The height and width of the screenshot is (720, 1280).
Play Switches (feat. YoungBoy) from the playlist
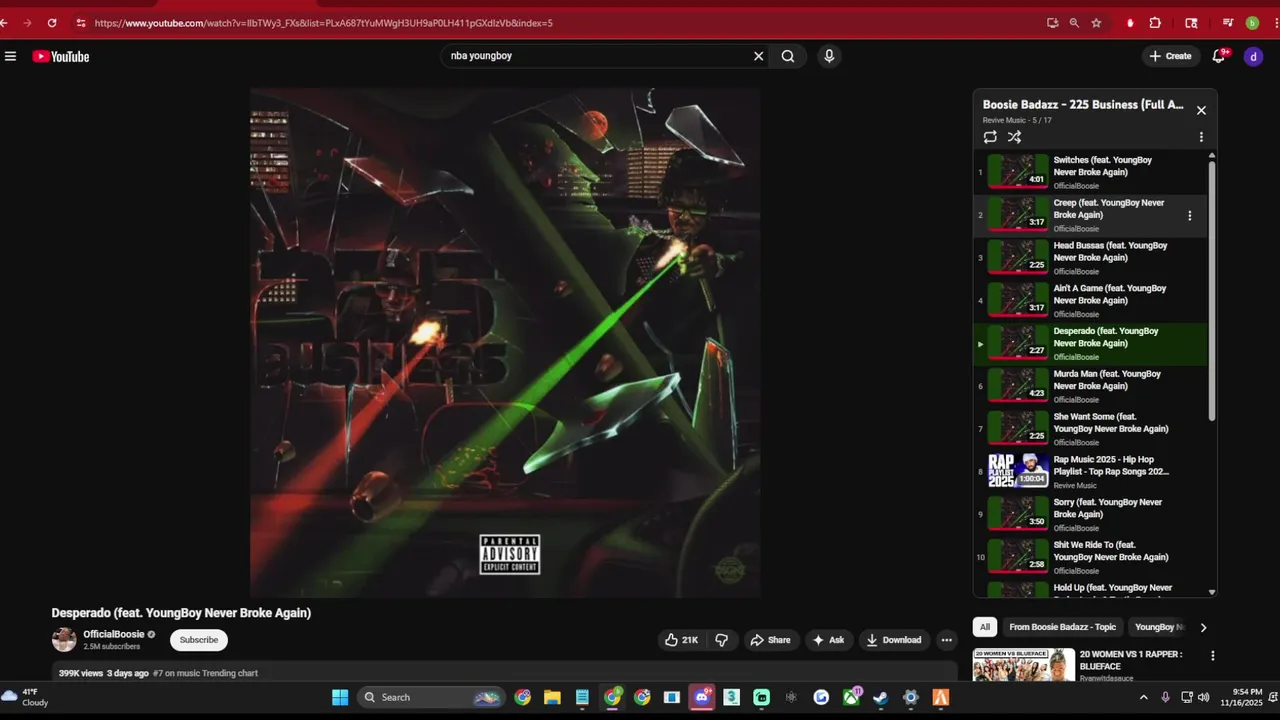1090,172
